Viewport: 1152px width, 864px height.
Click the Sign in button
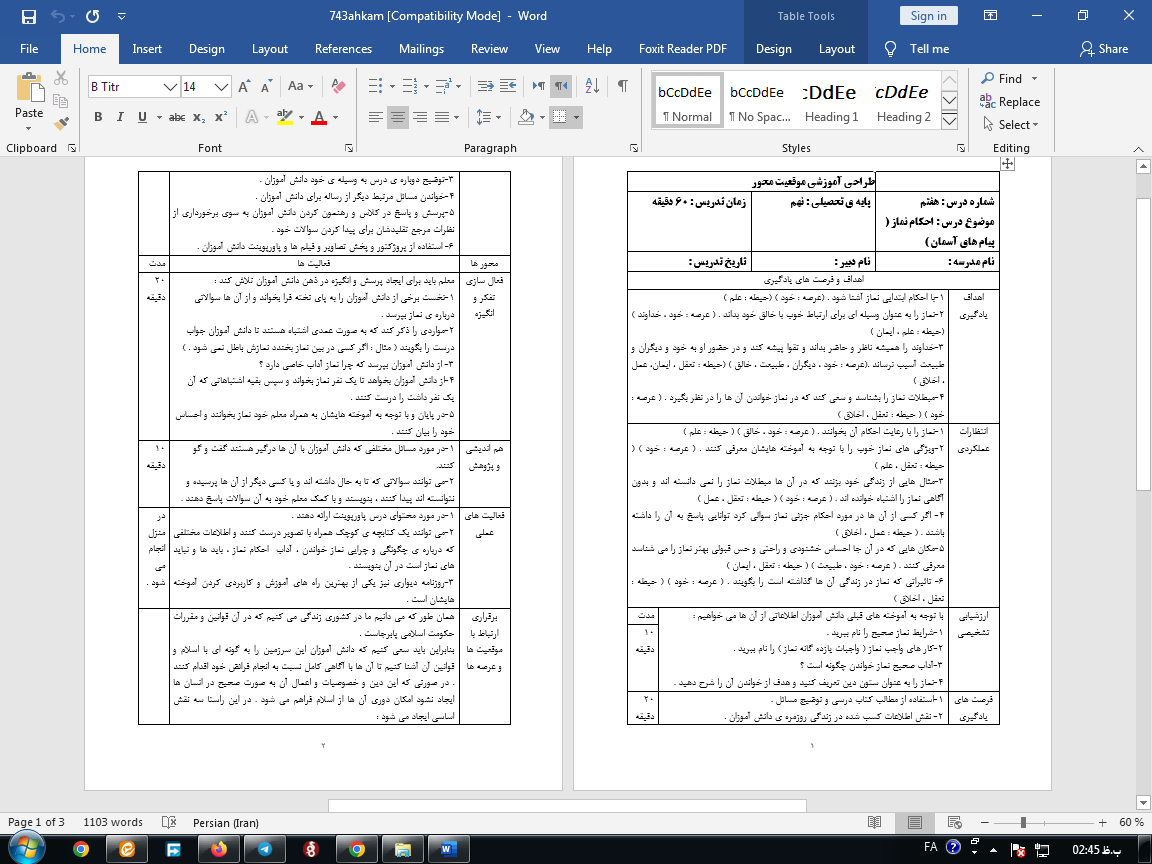[928, 16]
